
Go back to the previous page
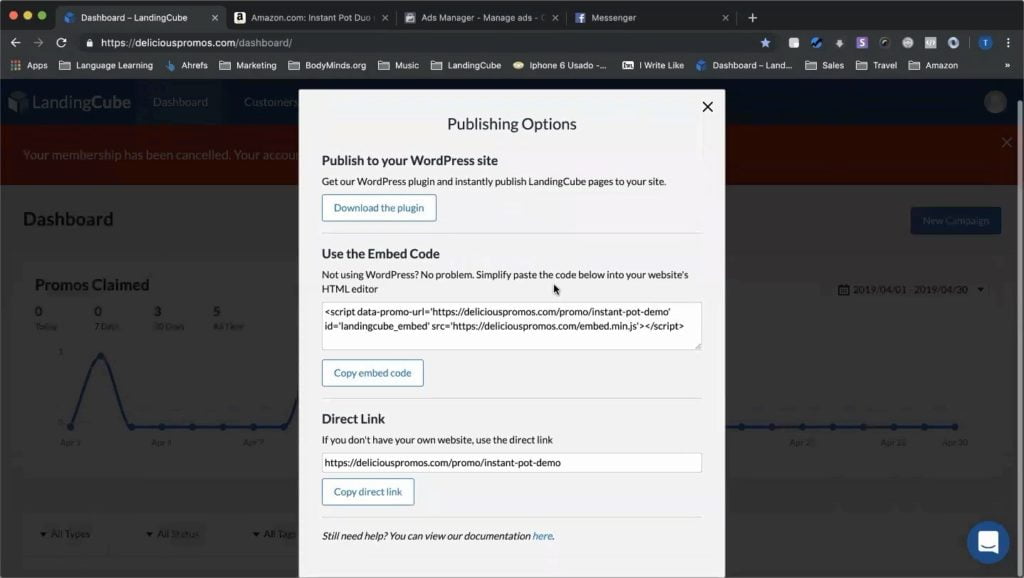click(x=16, y=42)
